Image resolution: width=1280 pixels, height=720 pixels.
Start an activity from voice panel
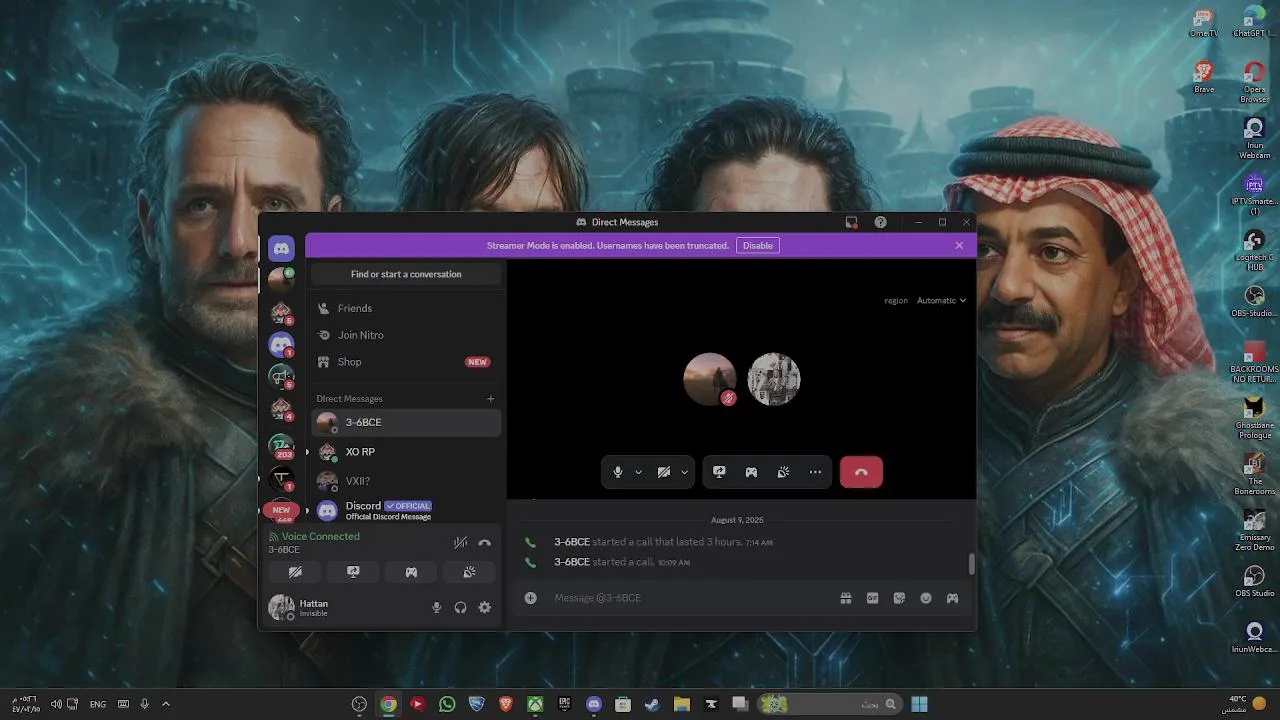[411, 572]
